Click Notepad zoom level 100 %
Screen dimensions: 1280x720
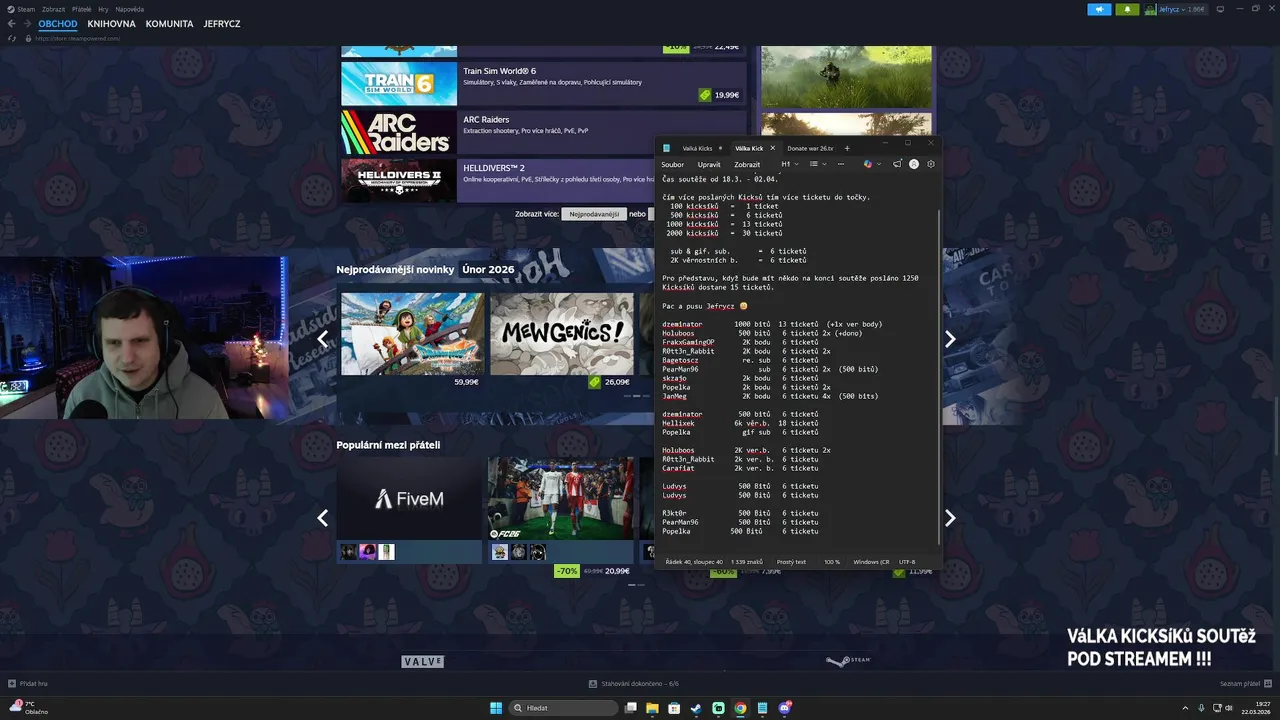[x=832, y=562]
